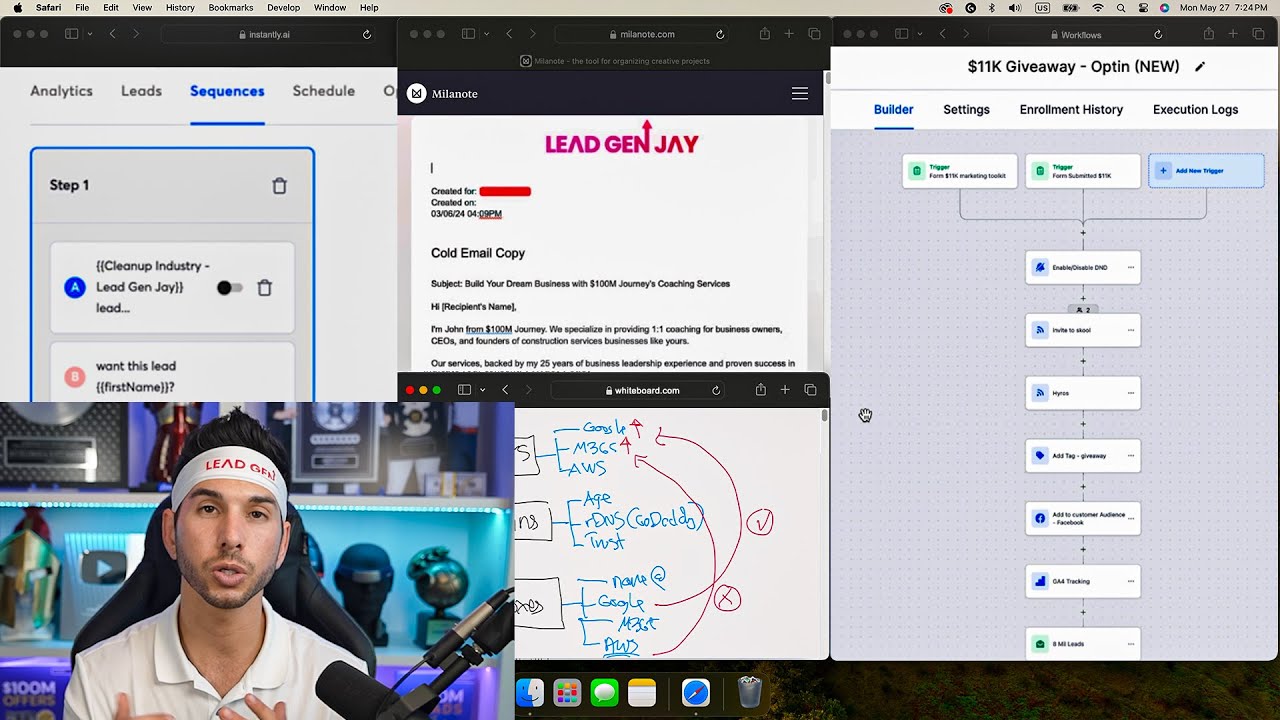Viewport: 1280px width, 720px height.
Task: Open the Schedule tab
Action: point(324,91)
